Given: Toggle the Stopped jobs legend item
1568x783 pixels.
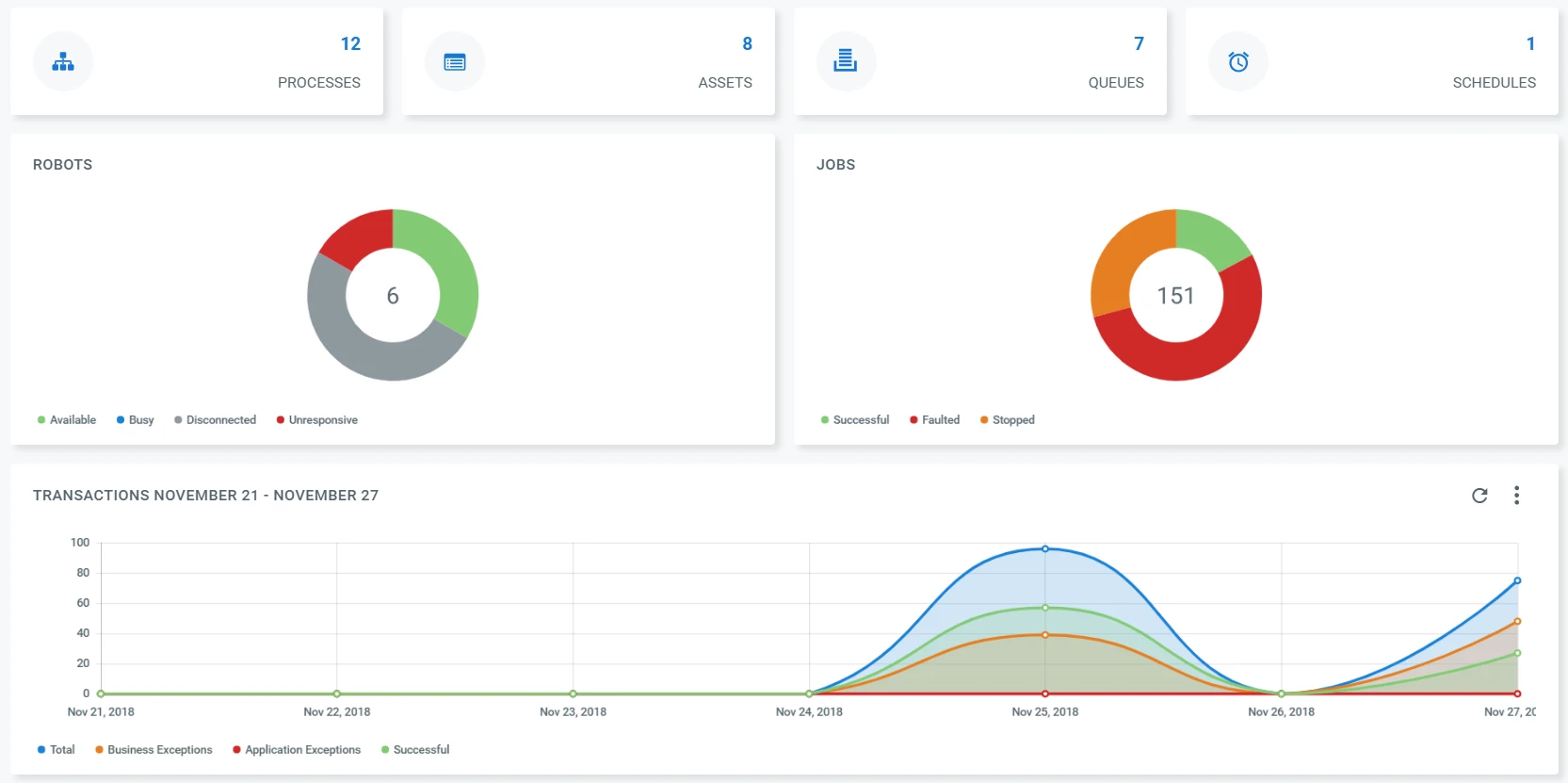Looking at the screenshot, I should 1007,420.
